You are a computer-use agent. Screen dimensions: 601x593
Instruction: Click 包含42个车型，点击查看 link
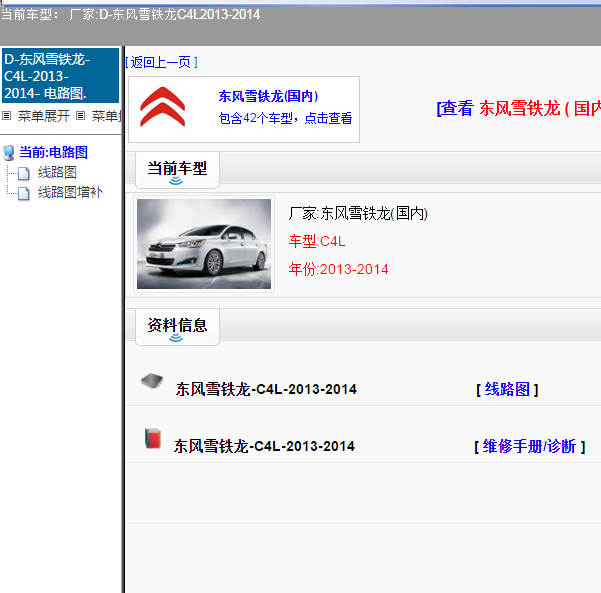pos(285,118)
